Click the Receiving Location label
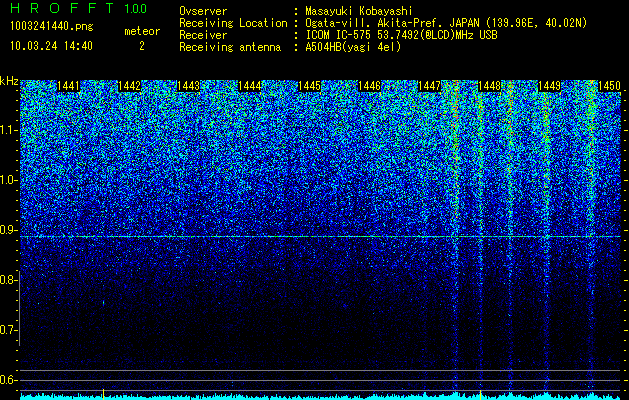The image size is (629, 400). tap(233, 23)
